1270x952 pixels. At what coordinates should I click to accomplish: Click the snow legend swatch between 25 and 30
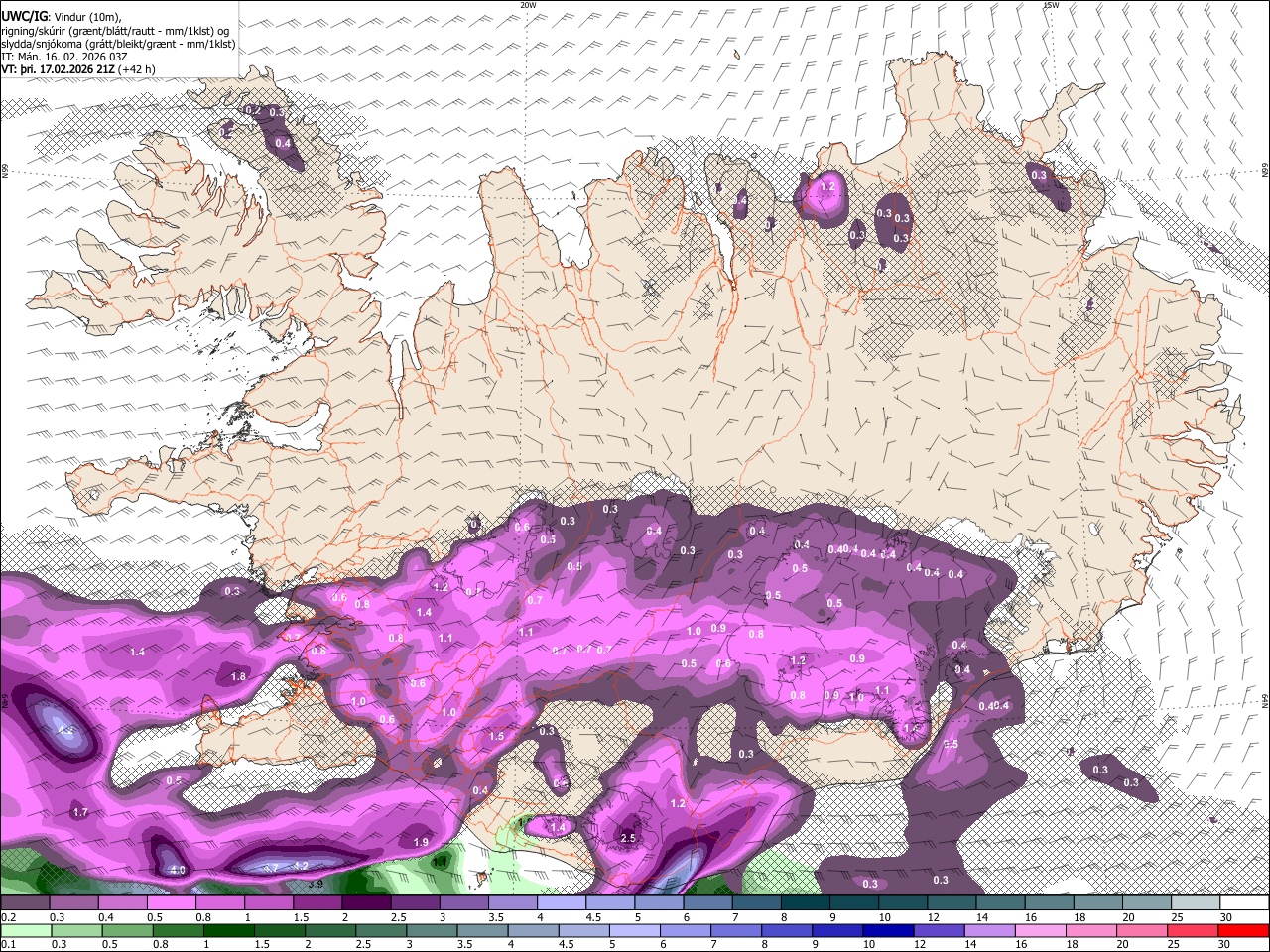tap(1195, 903)
